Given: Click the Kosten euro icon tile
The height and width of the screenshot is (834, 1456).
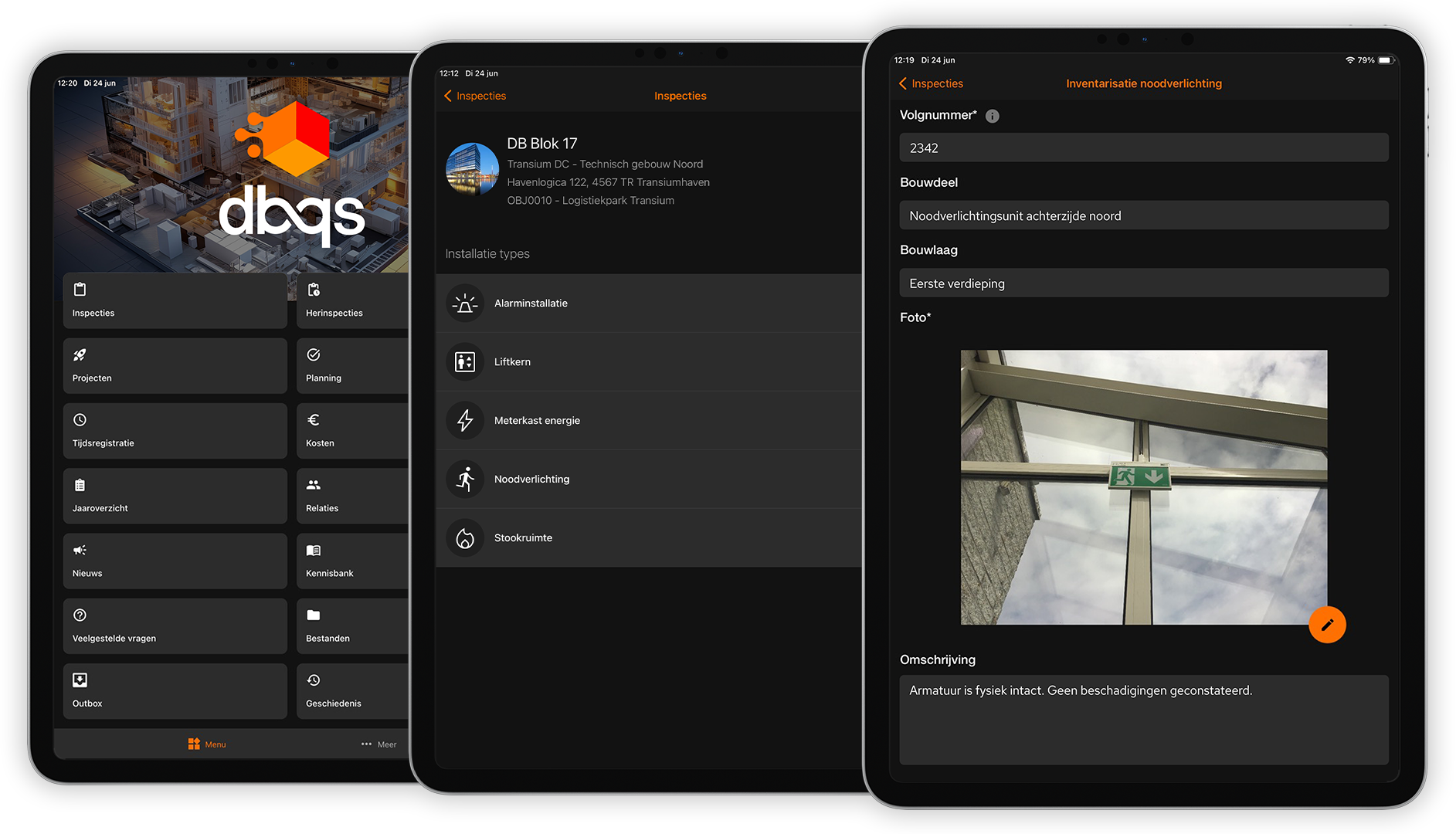Looking at the screenshot, I should tap(352, 431).
